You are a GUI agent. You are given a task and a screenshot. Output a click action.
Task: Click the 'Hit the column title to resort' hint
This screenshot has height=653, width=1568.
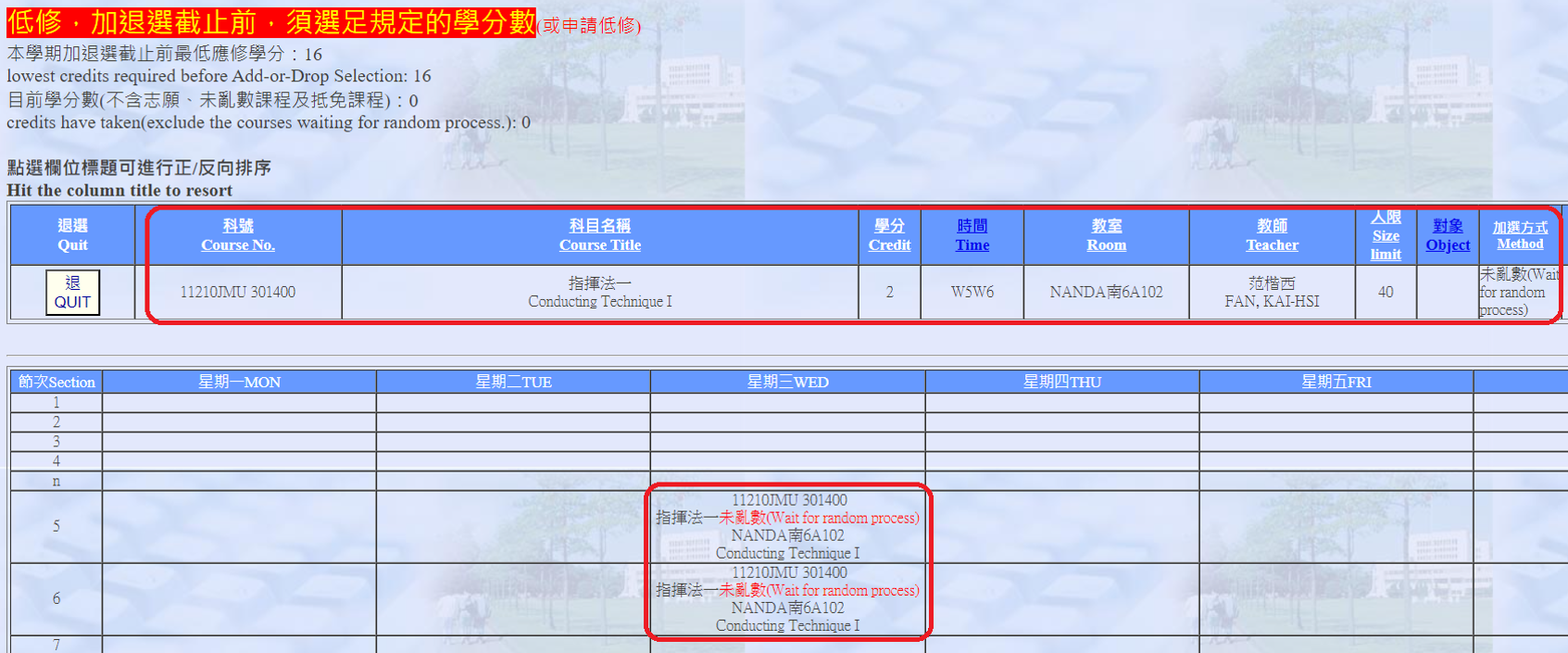[119, 190]
